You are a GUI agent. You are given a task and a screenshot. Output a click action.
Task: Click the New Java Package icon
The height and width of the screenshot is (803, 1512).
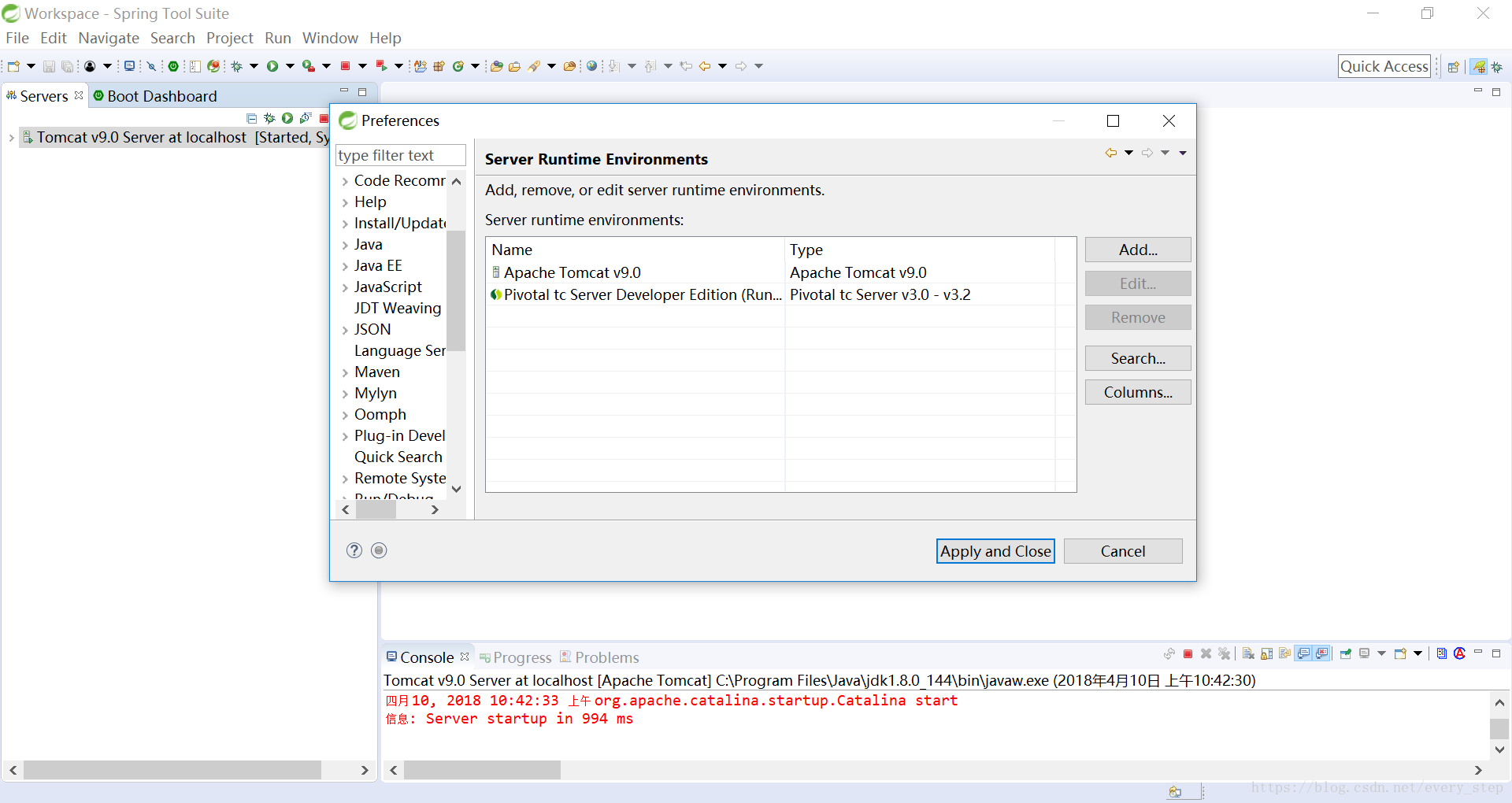(x=439, y=66)
